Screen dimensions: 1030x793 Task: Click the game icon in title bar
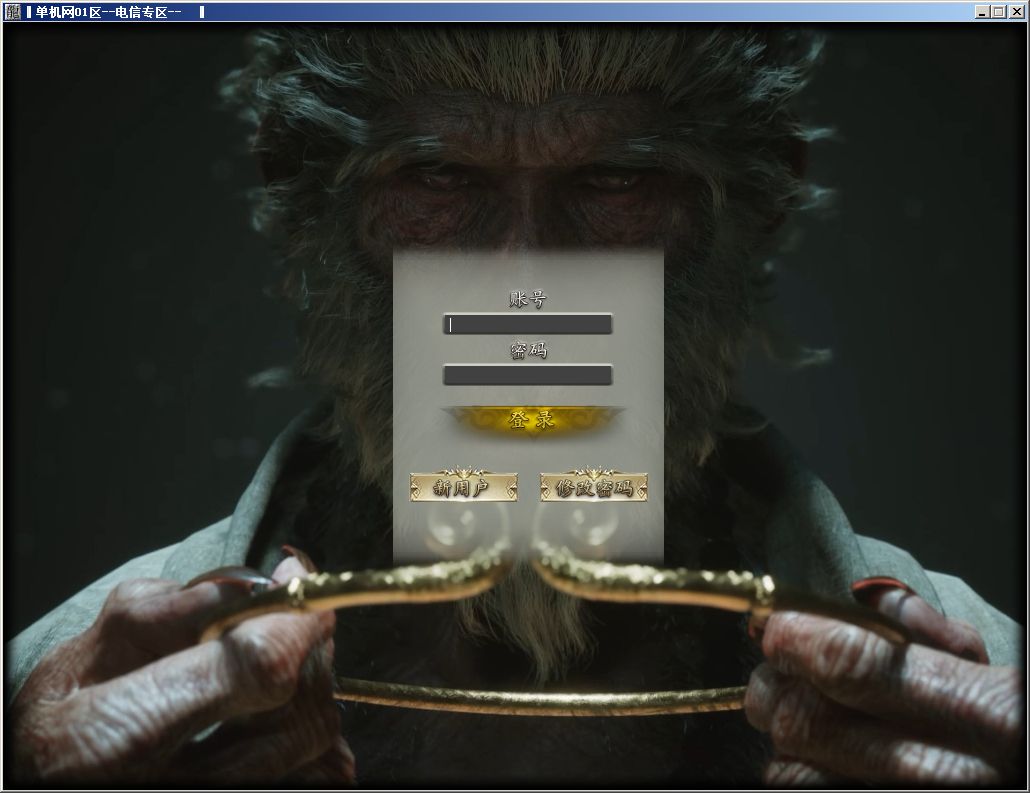(12, 12)
